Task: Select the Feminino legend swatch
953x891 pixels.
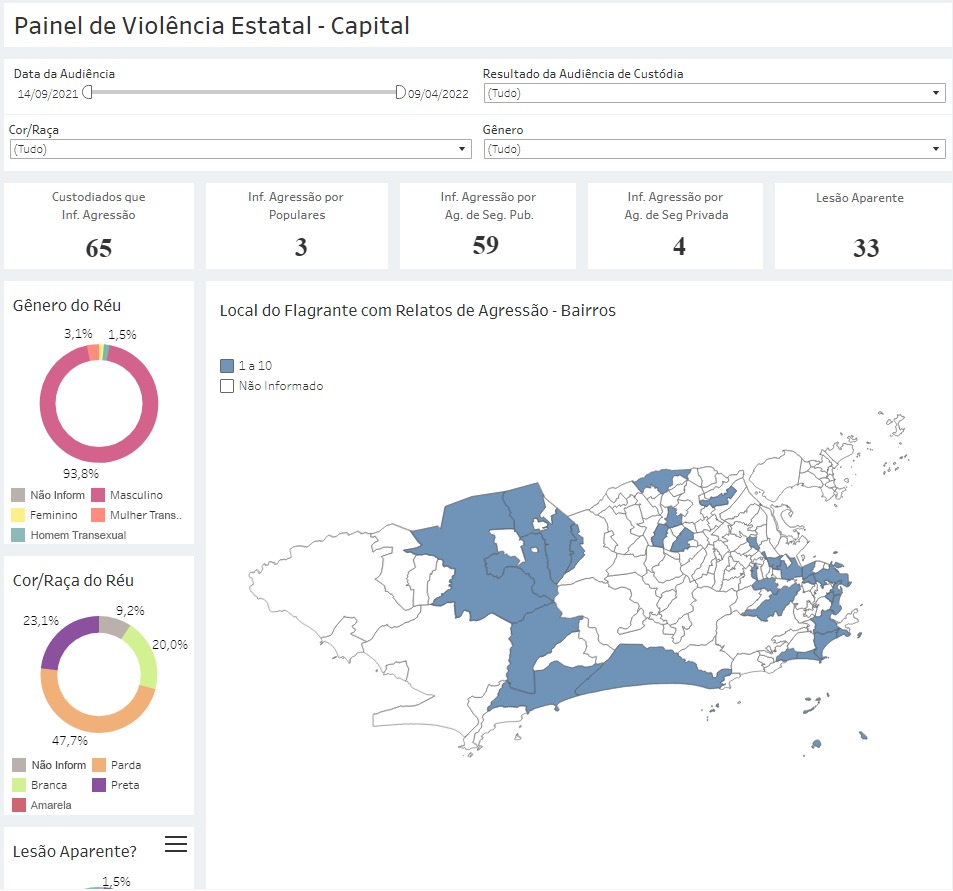Action: pyautogui.click(x=18, y=515)
